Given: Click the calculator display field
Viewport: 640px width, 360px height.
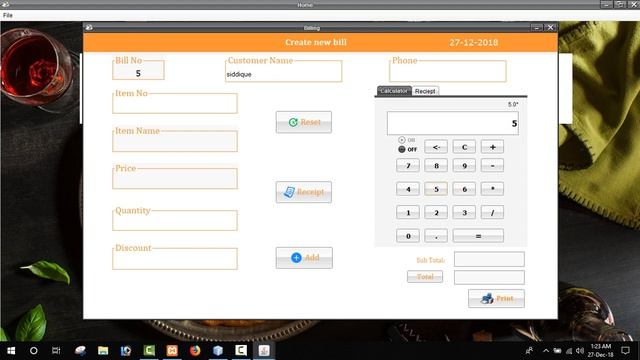Looking at the screenshot, I should tap(453, 123).
